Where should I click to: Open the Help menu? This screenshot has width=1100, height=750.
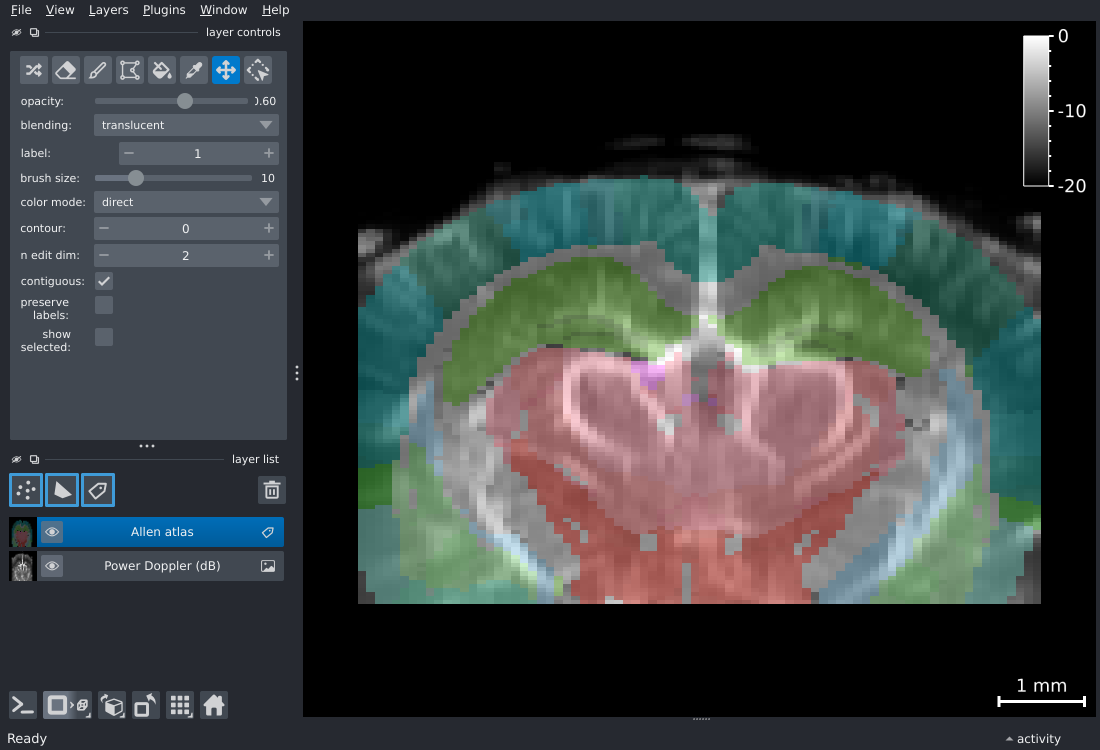[275, 10]
